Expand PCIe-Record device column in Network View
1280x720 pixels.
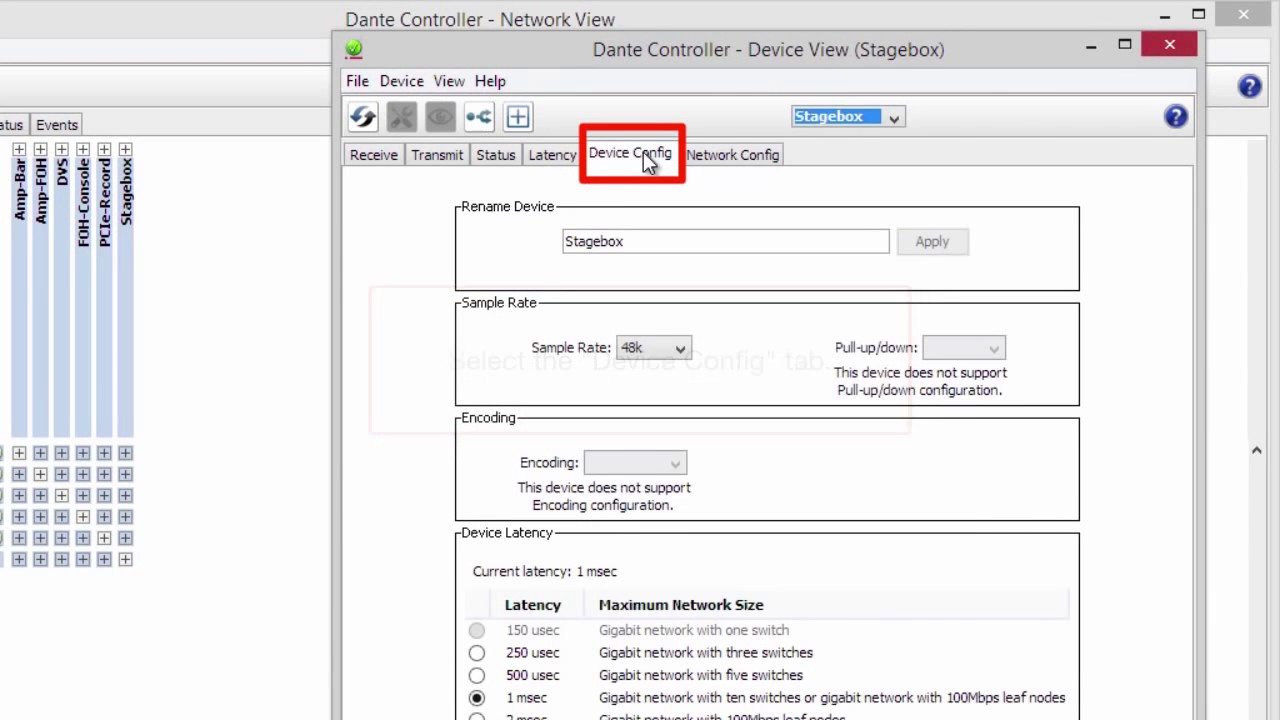[x=104, y=149]
